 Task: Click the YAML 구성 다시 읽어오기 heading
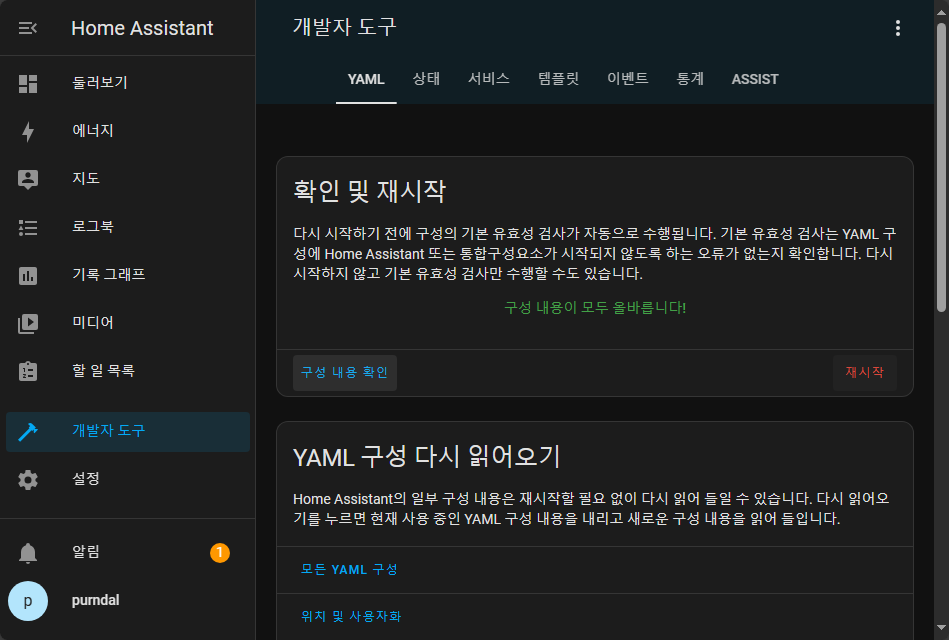tap(427, 457)
